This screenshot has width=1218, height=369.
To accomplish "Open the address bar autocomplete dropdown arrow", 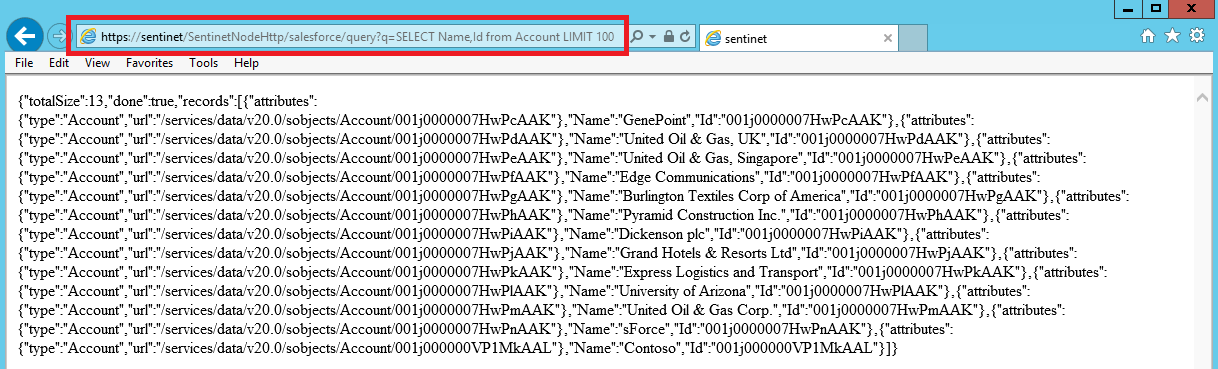I will pos(652,36).
